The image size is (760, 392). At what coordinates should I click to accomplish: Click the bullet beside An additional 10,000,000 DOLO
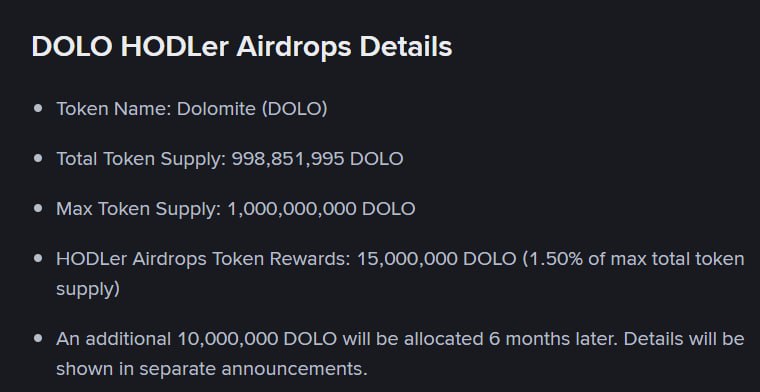[38, 338]
